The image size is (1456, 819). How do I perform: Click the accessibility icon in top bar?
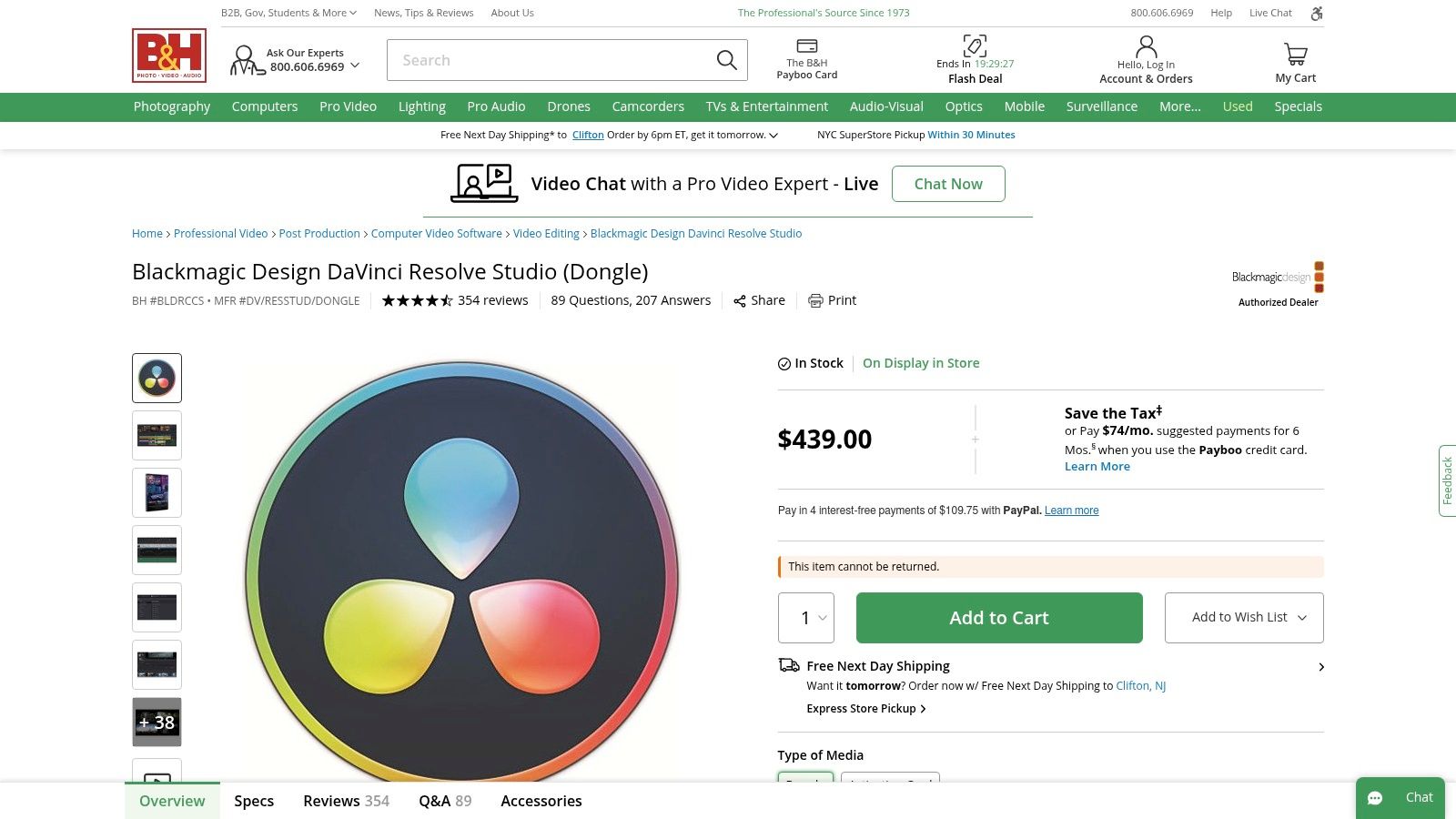pos(1316,13)
